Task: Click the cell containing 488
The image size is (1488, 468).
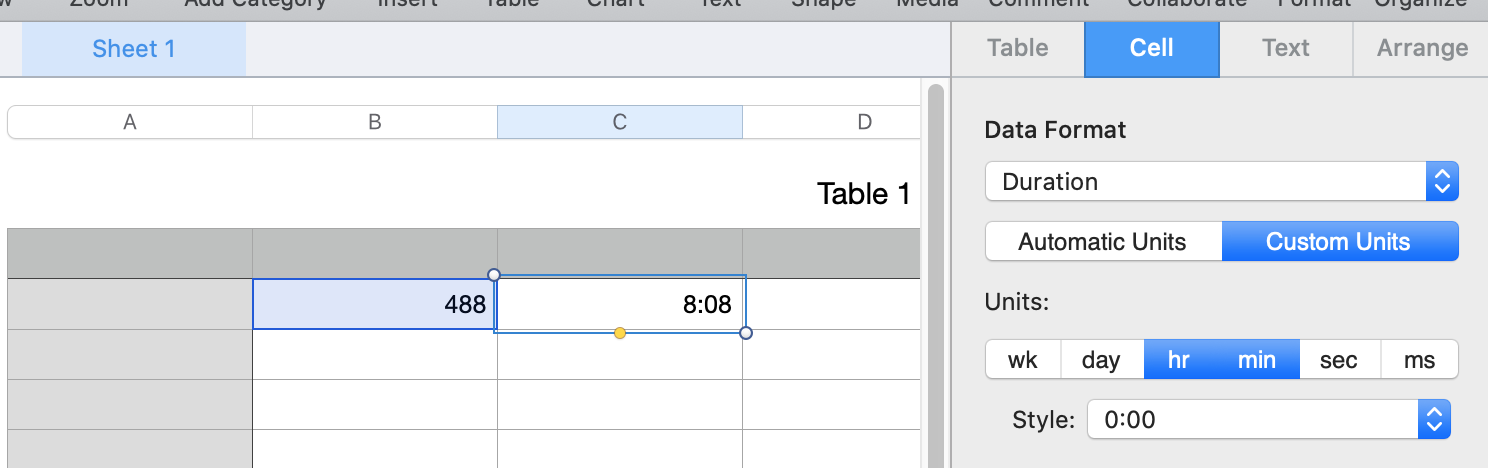Action: click(x=374, y=305)
